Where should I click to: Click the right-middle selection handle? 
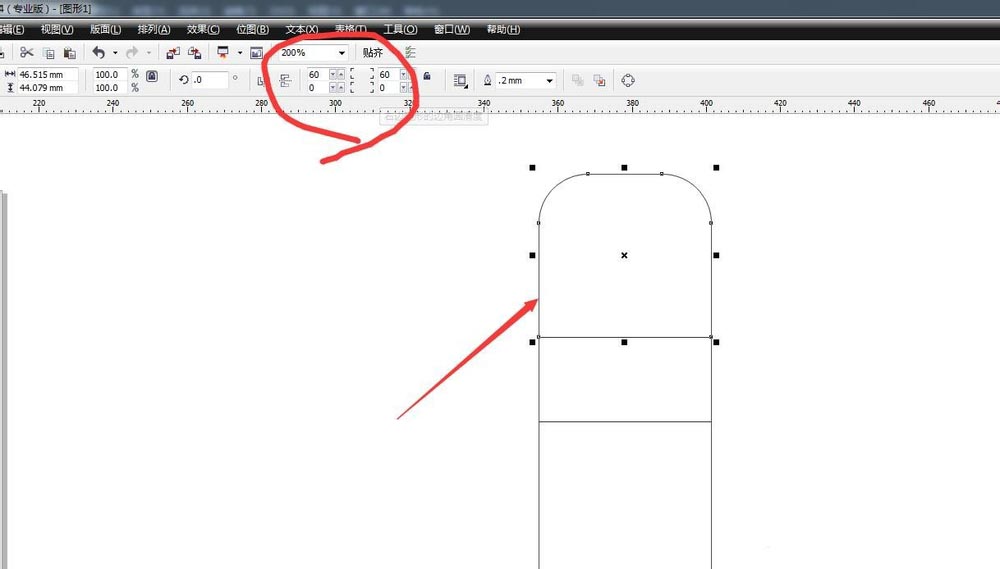716,255
